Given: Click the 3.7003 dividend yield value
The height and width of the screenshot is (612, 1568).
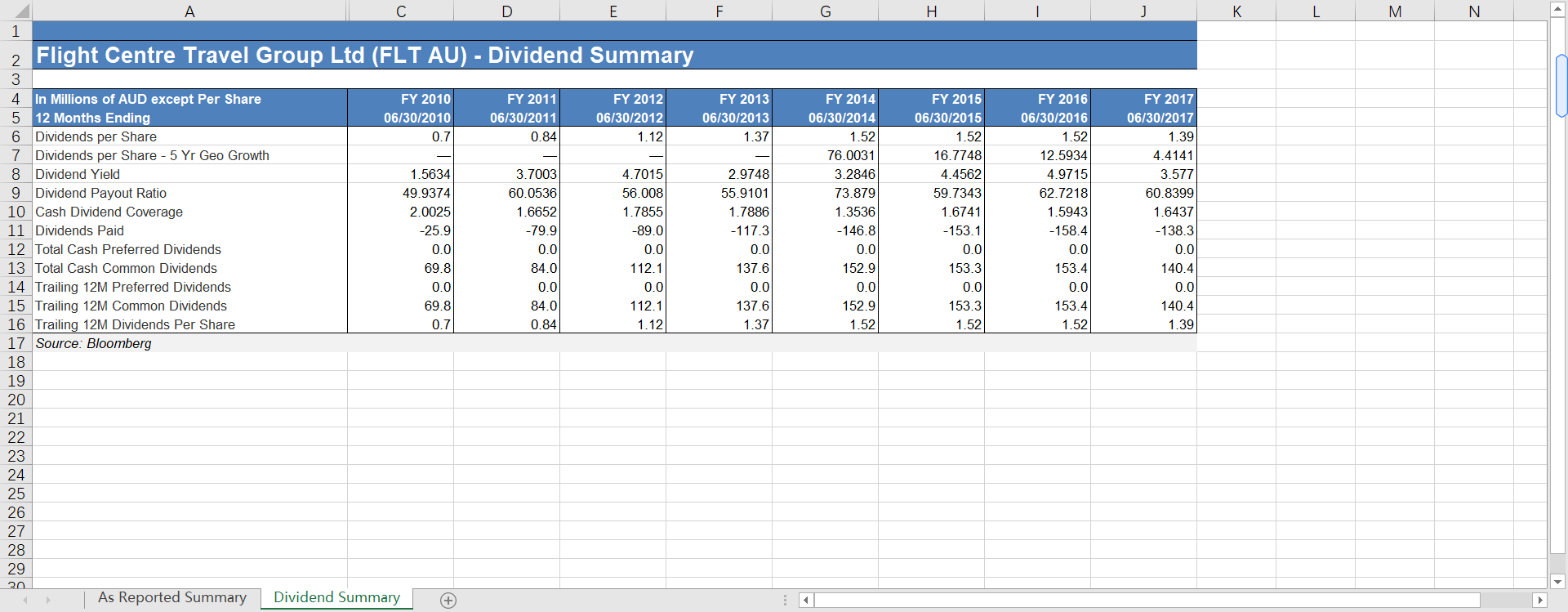Looking at the screenshot, I should click(x=507, y=174).
